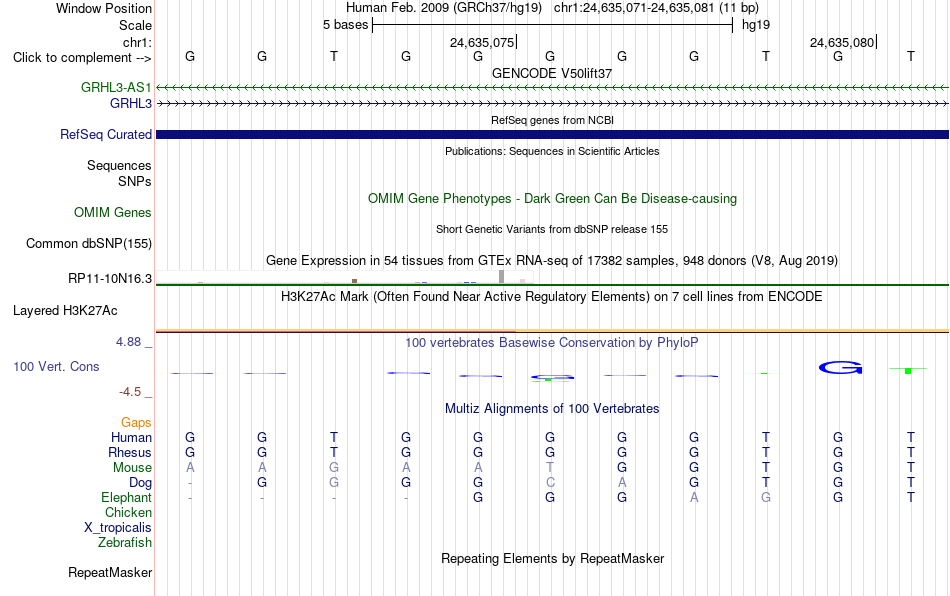This screenshot has height=596, width=950.
Task: Click the Gaps row label
Action: click(x=136, y=422)
